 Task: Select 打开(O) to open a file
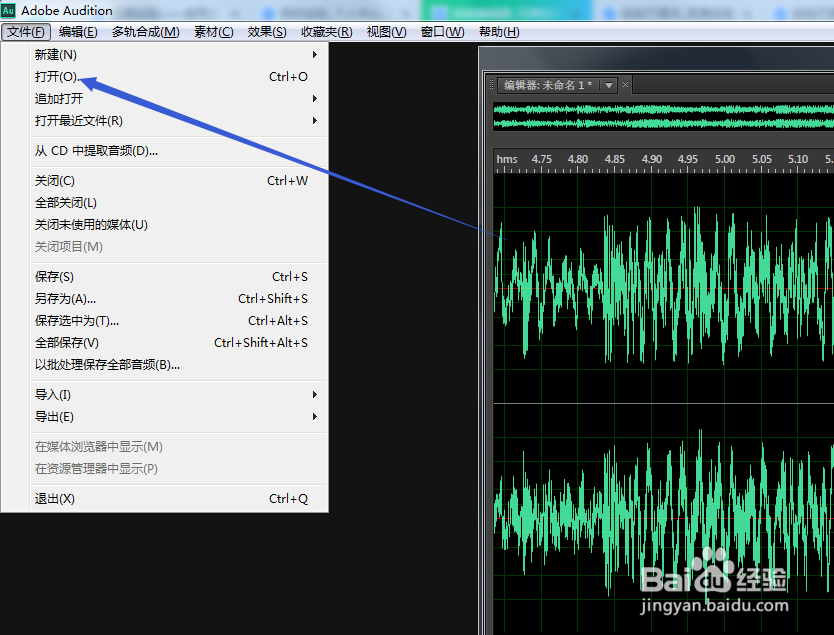click(x=55, y=77)
